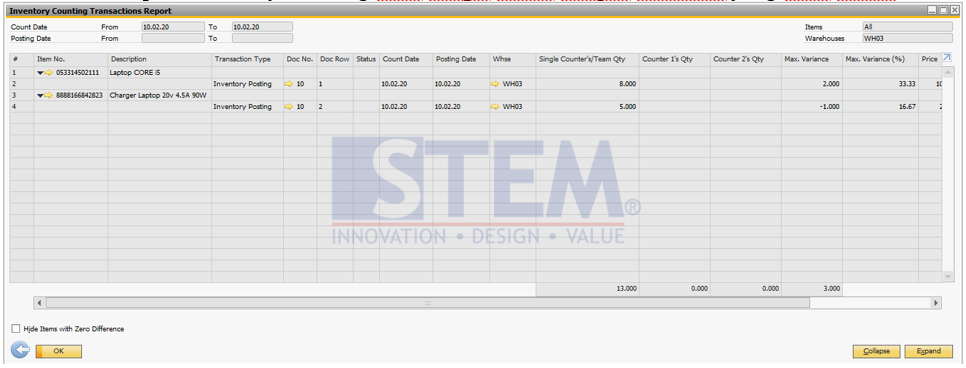
Task: Open WH03 warehouse link arrow in row 4
Action: click(x=496, y=107)
